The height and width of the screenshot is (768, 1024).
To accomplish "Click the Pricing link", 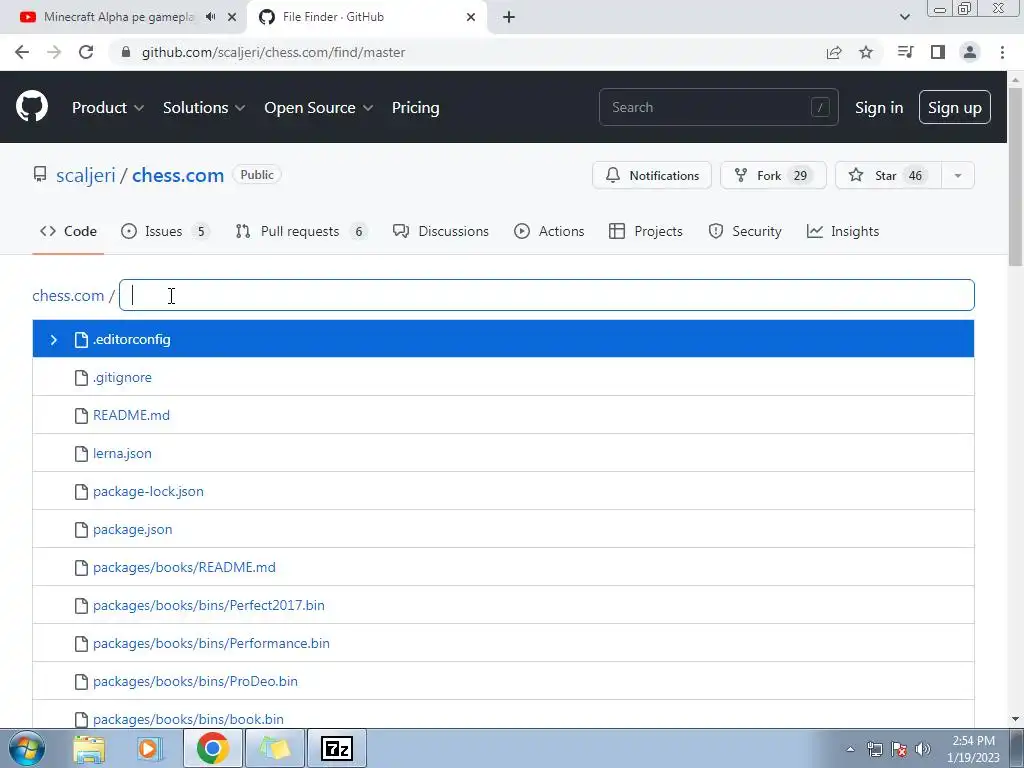I will 415,108.
